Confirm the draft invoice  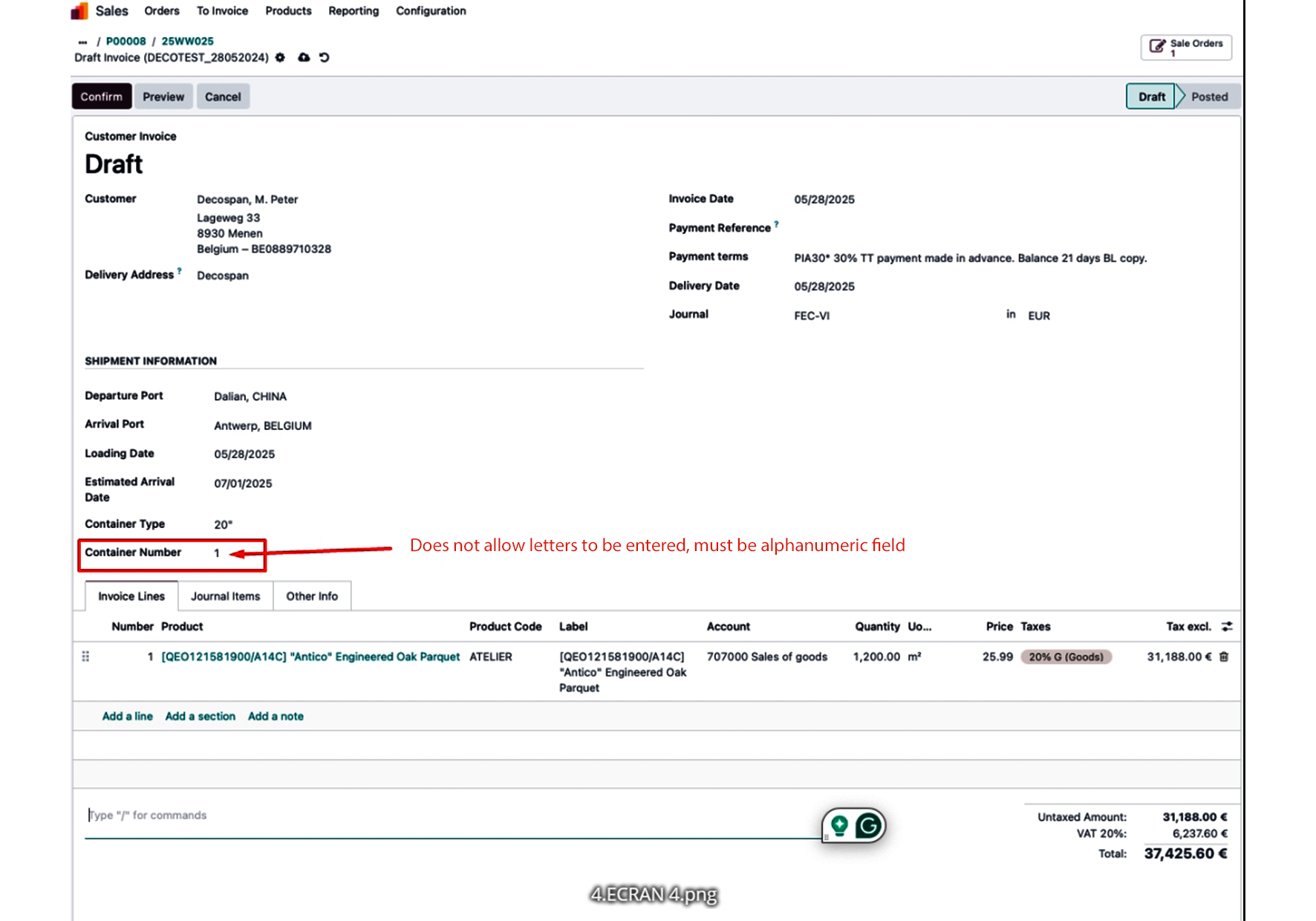101,97
